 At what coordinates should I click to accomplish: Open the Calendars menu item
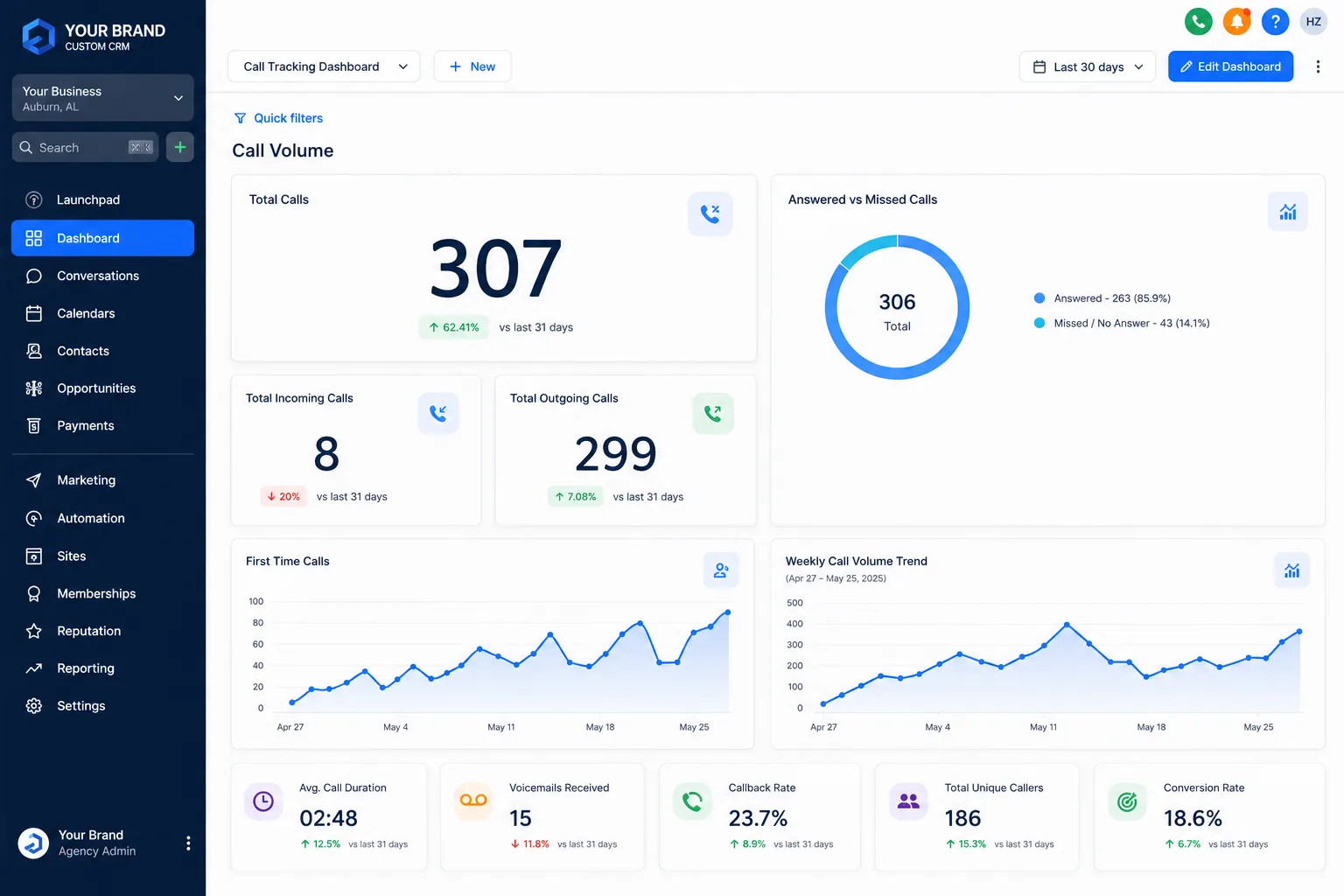pos(102,313)
